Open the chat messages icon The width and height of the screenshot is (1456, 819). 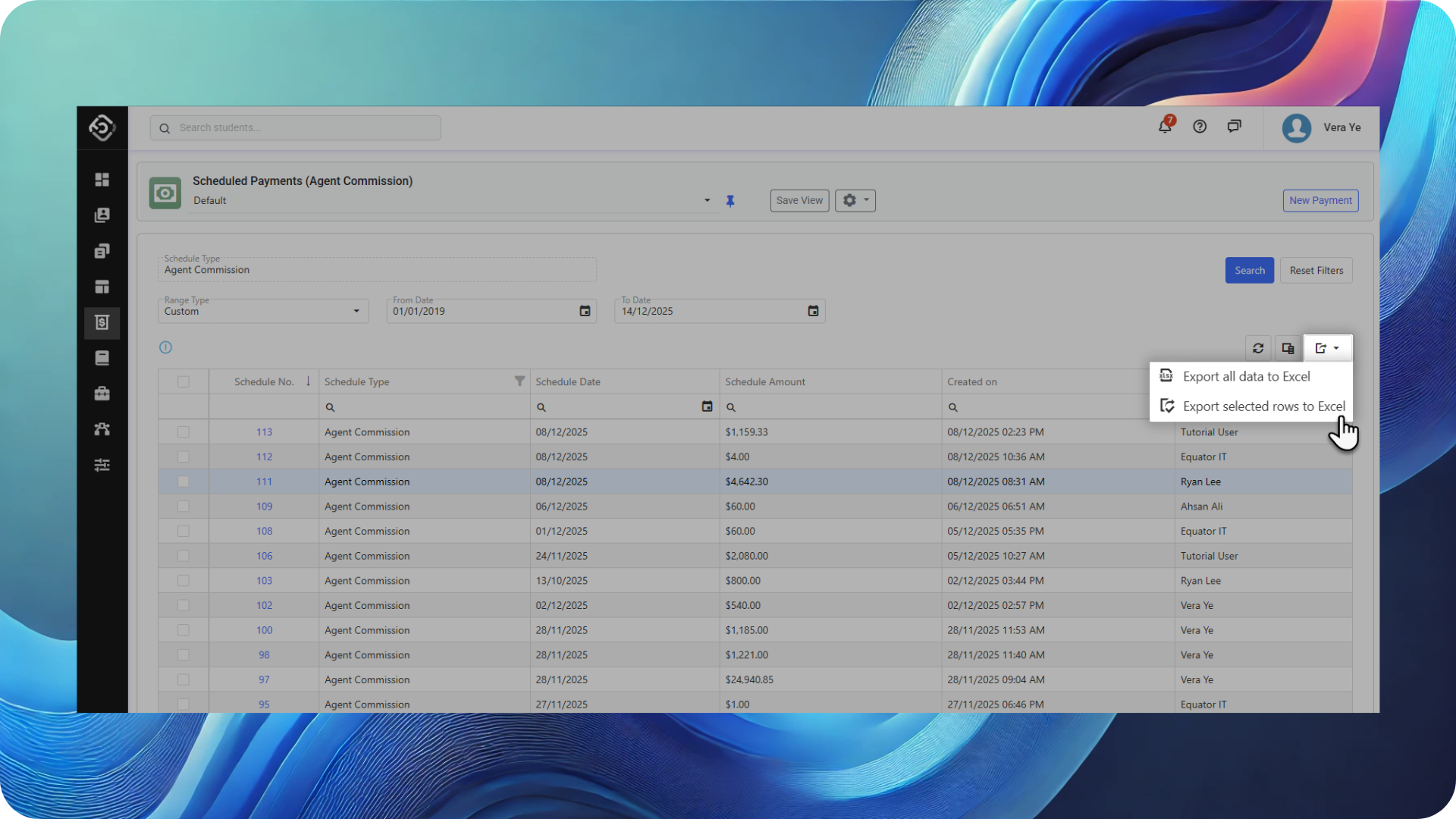(1234, 127)
